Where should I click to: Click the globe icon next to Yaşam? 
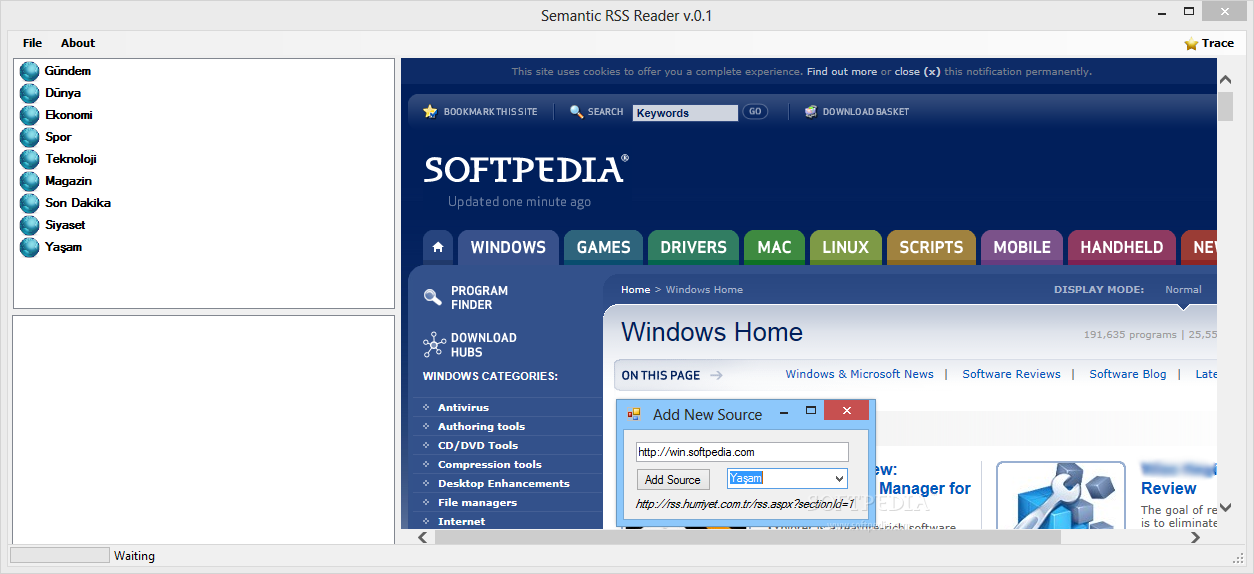click(29, 247)
